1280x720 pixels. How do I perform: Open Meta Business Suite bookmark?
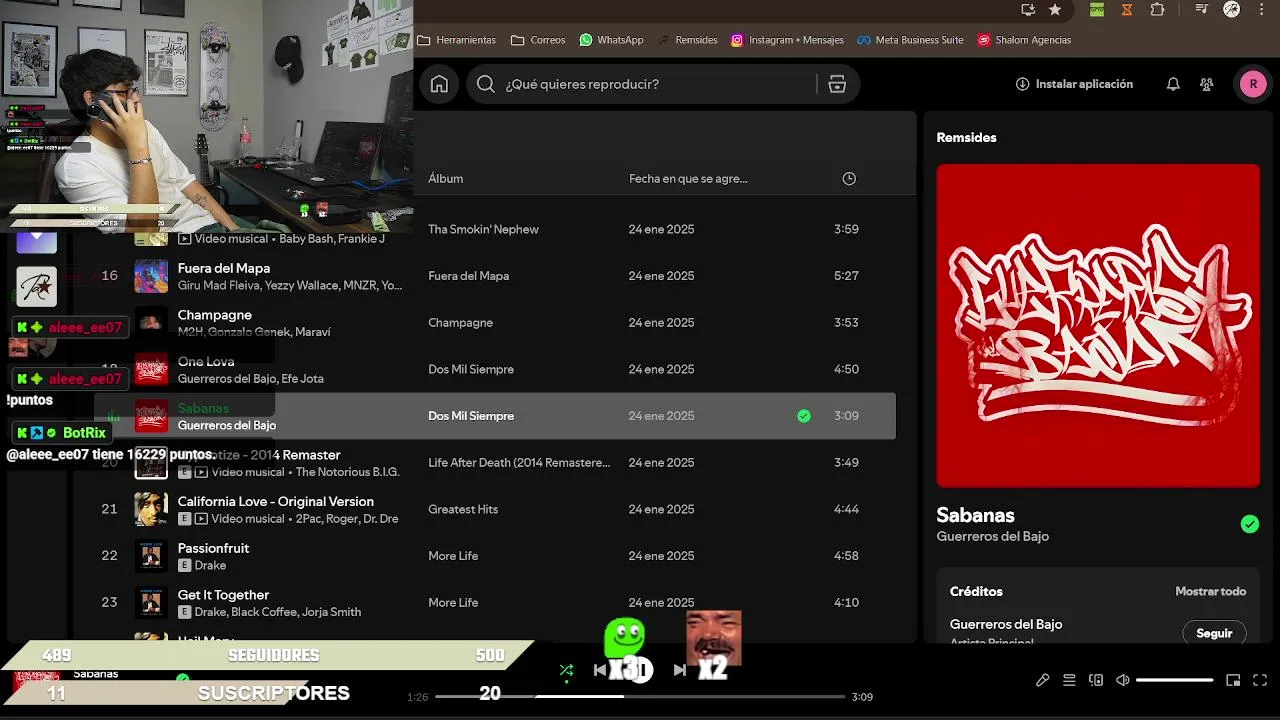[910, 40]
